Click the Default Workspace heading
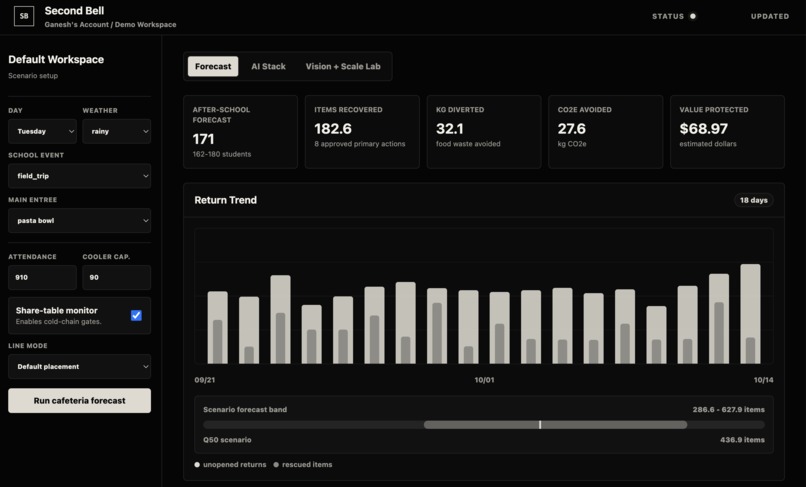Viewport: 806px width, 487px height. [x=56, y=60]
